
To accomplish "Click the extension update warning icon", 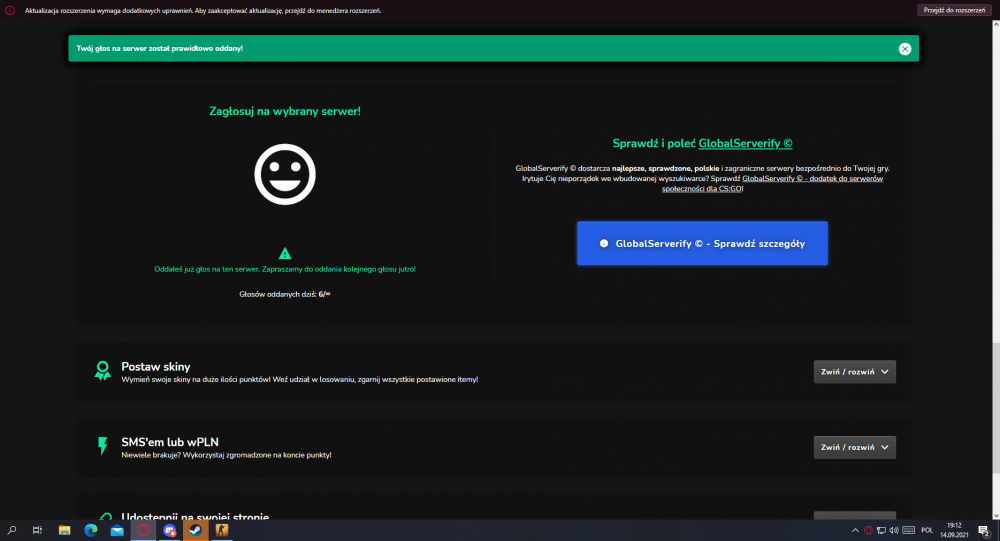I will point(10,10).
